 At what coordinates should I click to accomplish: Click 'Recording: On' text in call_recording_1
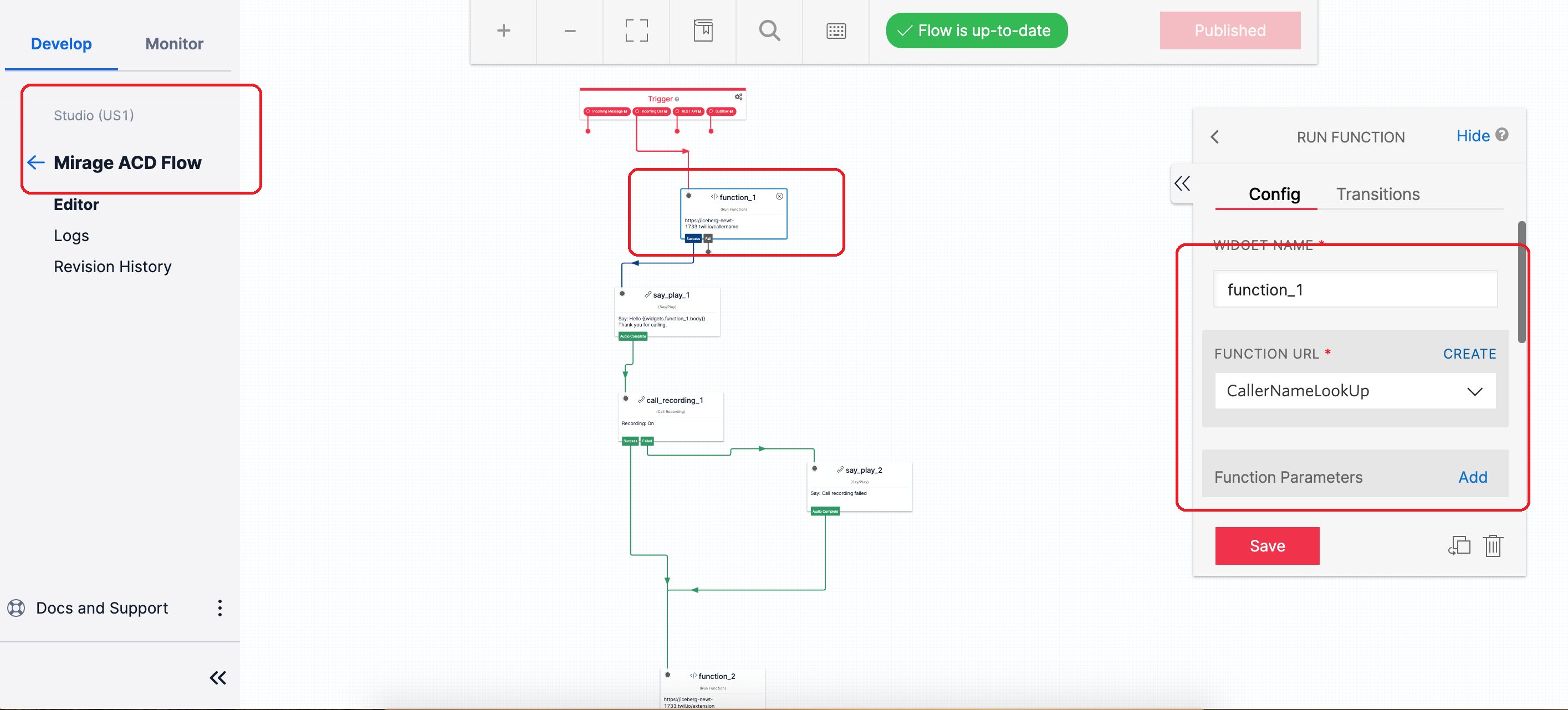point(637,423)
